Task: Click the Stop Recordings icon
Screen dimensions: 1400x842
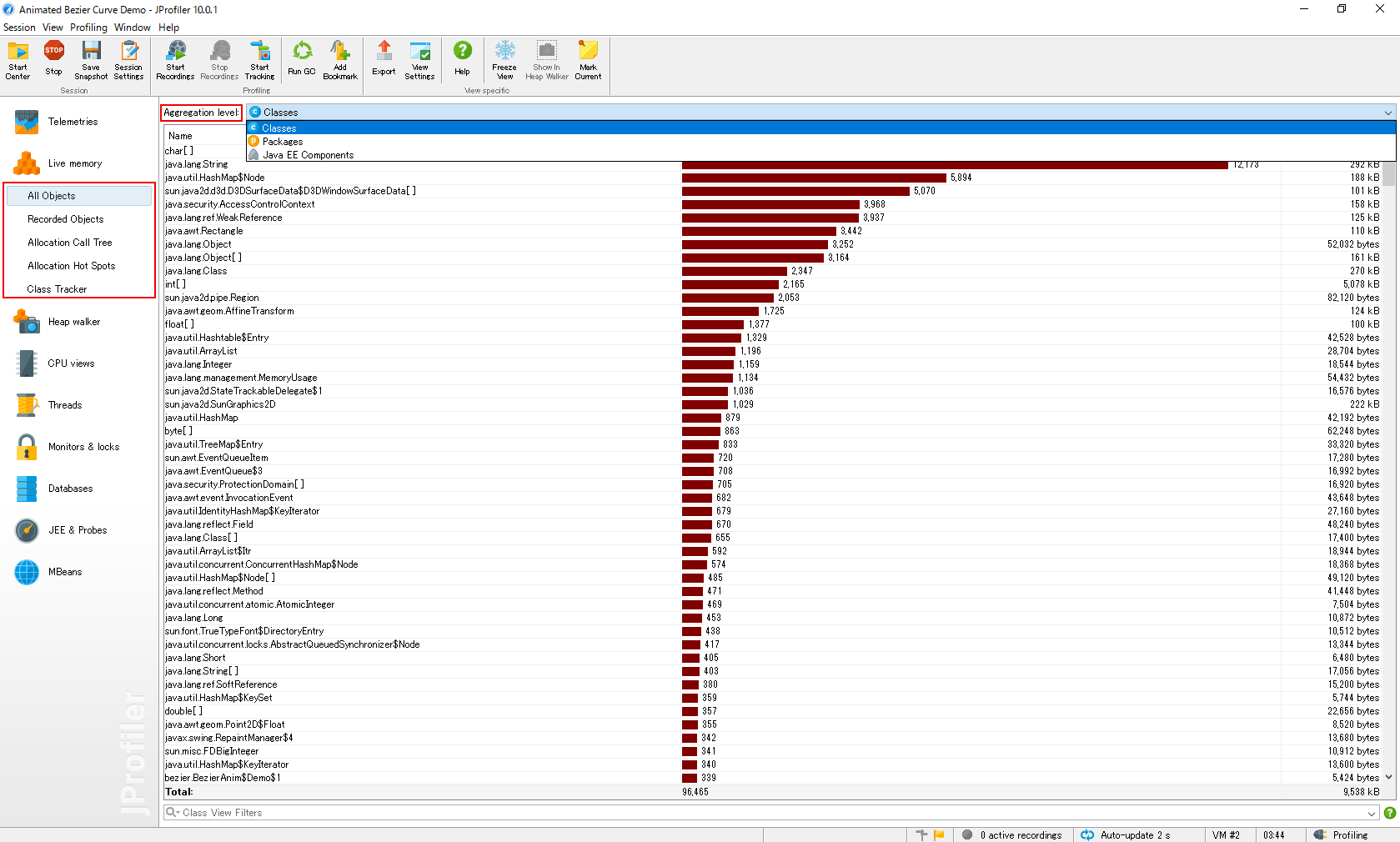Action: point(219,60)
